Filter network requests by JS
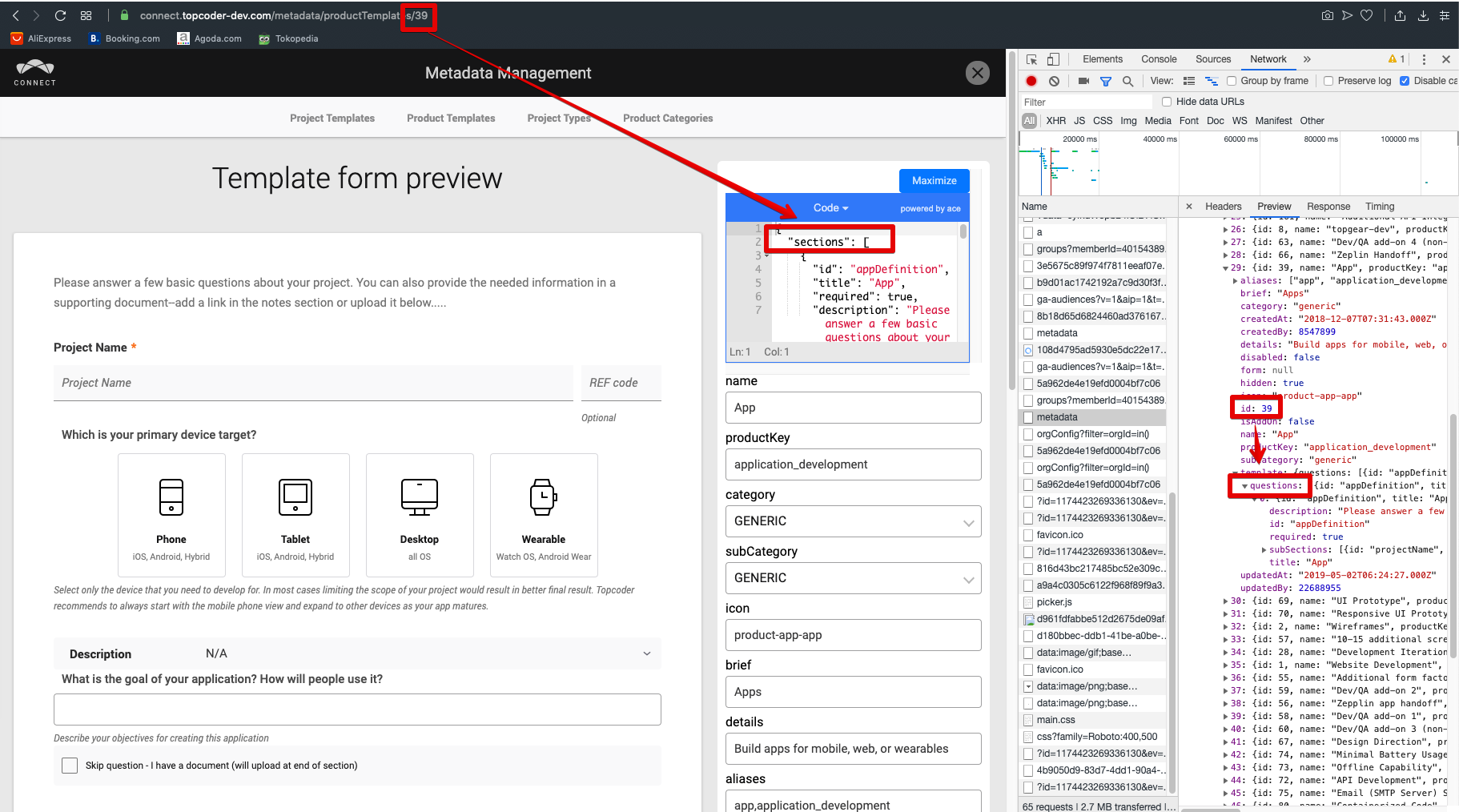 1079,121
